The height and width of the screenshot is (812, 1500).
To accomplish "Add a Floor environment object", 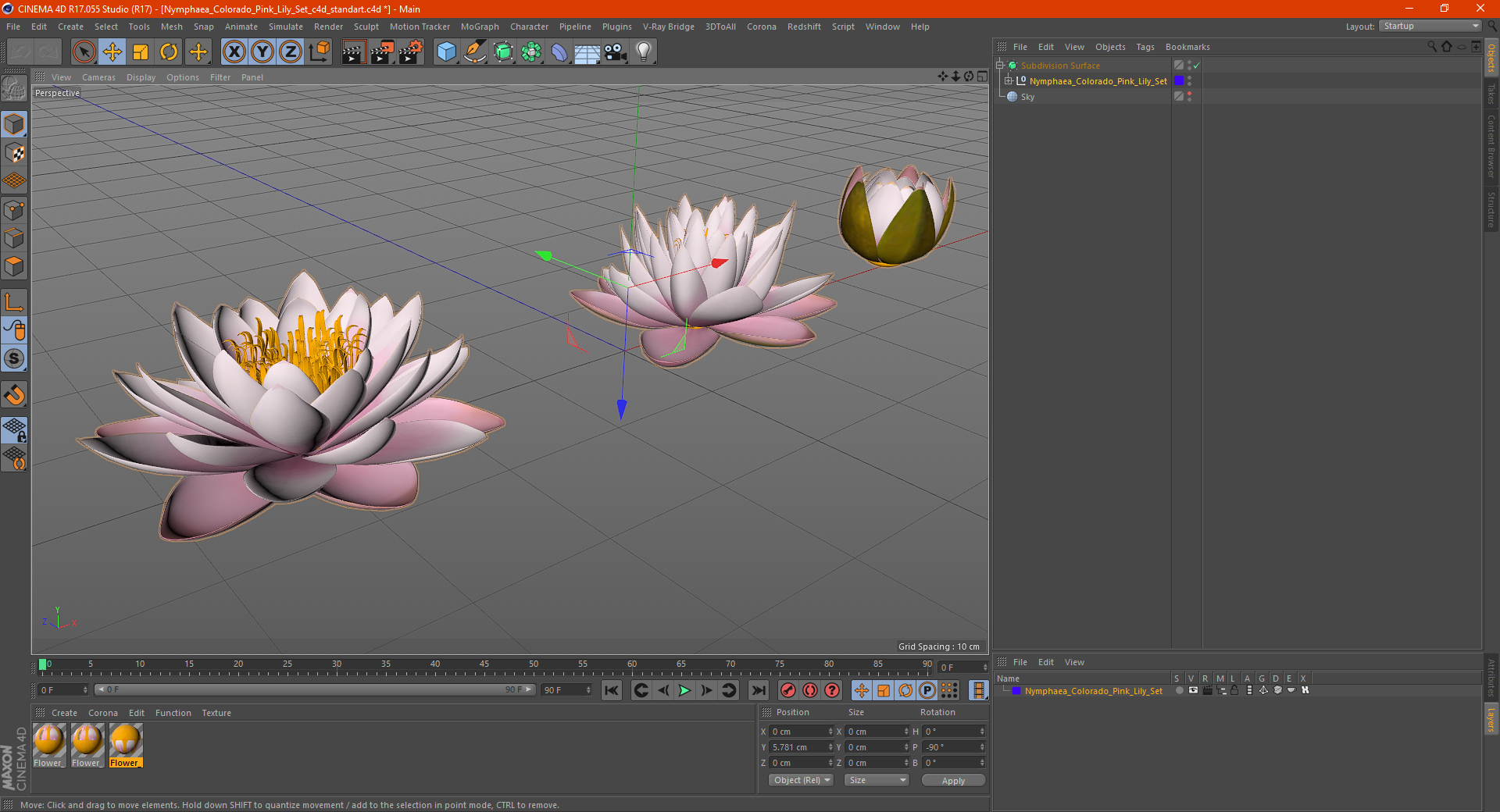I will pyautogui.click(x=587, y=52).
